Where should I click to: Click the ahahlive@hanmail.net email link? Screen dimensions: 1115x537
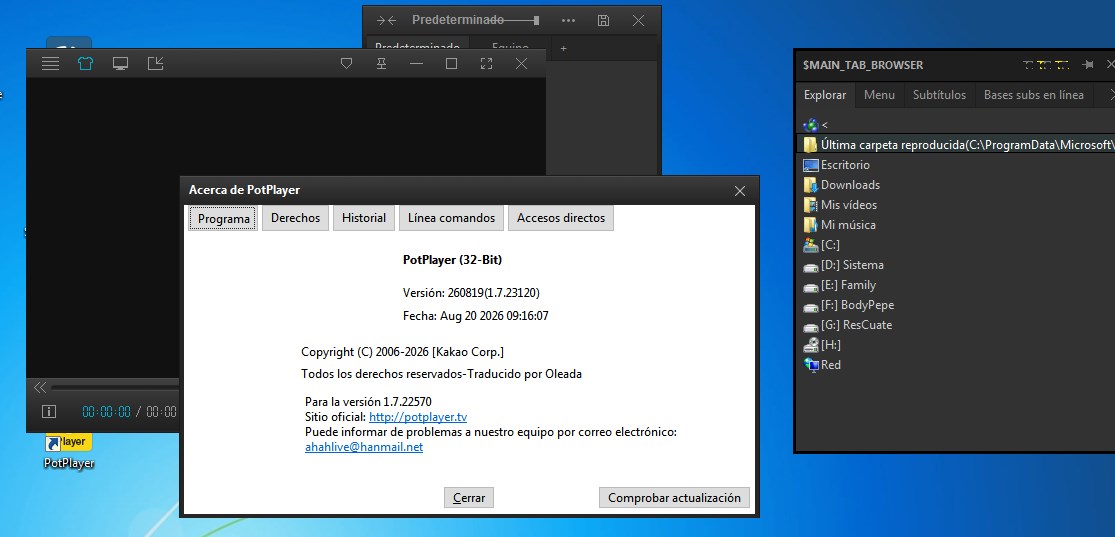pos(364,447)
